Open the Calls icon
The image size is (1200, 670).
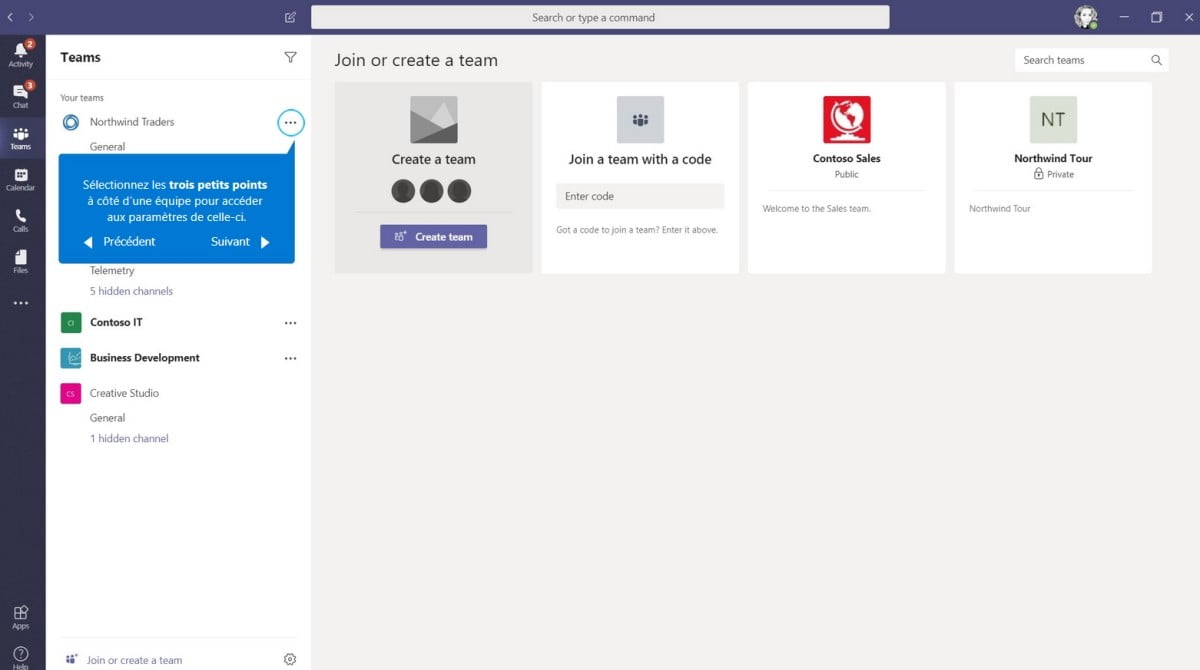21,221
